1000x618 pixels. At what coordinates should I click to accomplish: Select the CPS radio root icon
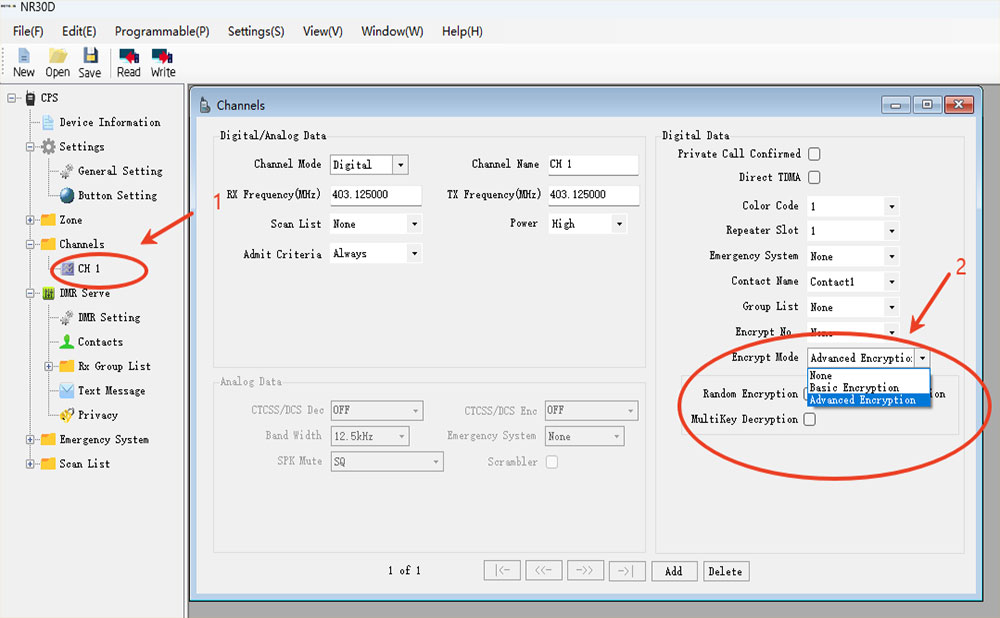click(x=30, y=98)
